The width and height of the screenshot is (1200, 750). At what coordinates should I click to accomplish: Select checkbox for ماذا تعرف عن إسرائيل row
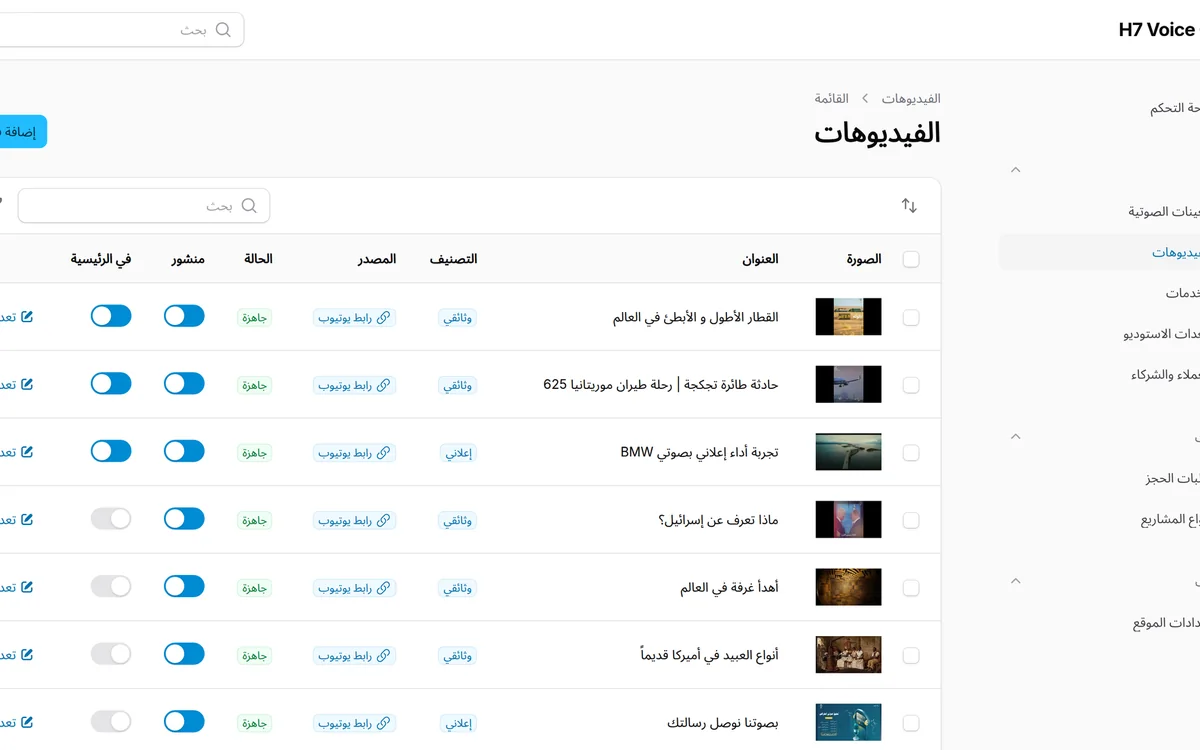pyautogui.click(x=911, y=520)
